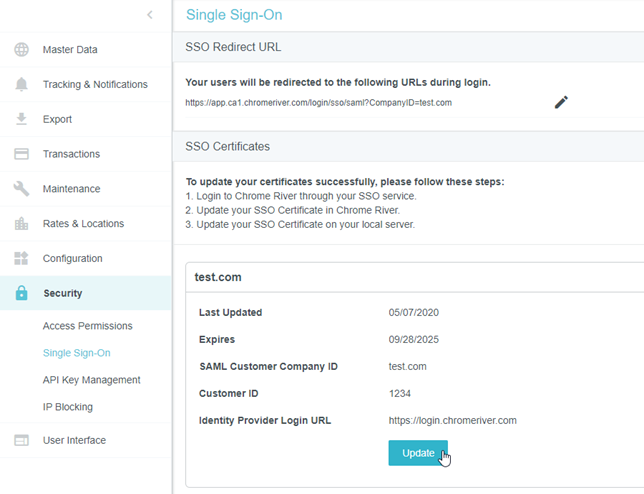Expand the Master Data menu label
Image resolution: width=644 pixels, height=494 pixels.
pyautogui.click(x=70, y=50)
